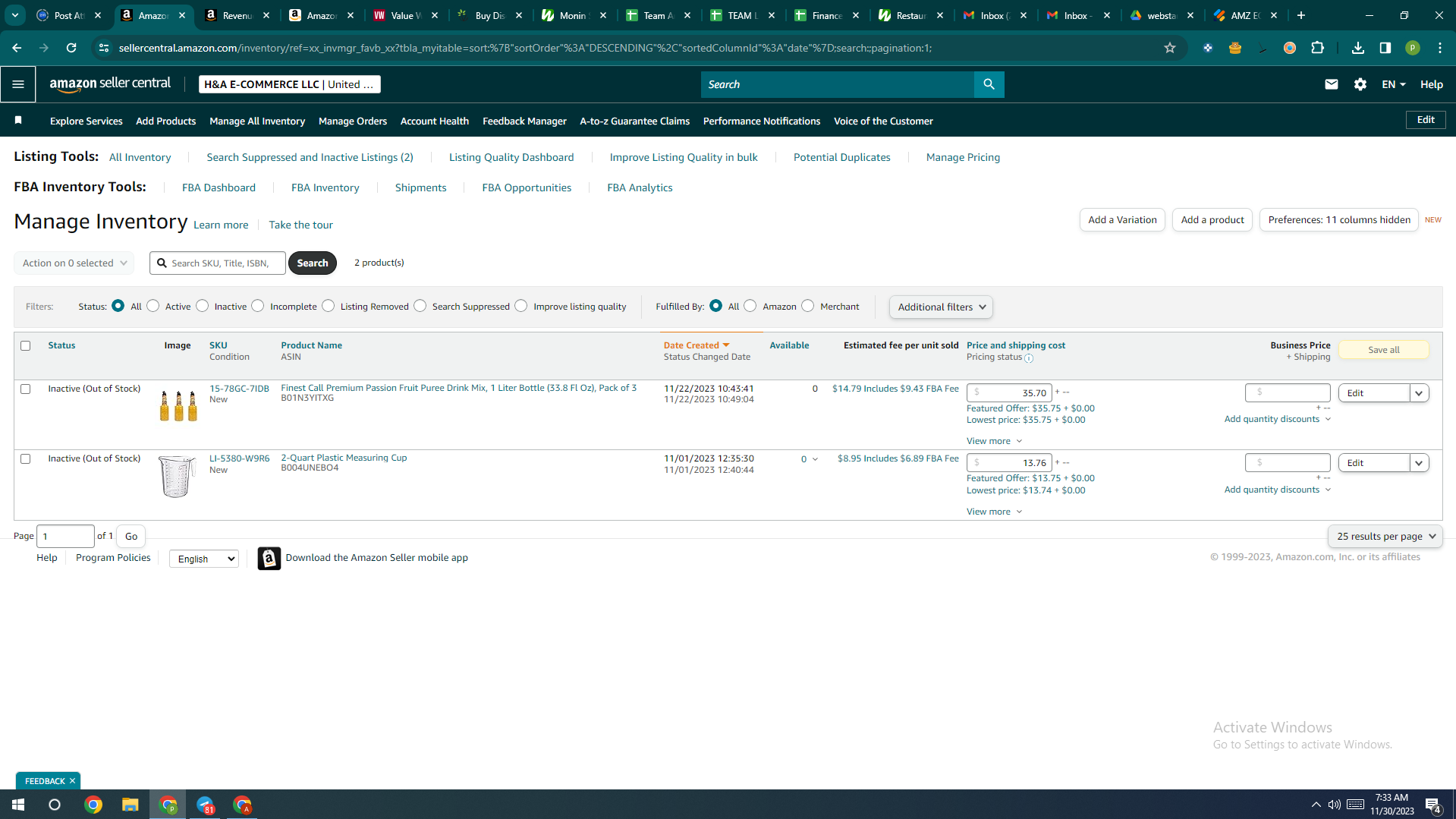1456x819 pixels.
Task: Close the FEEDBACK tab with the X
Action: click(x=73, y=781)
